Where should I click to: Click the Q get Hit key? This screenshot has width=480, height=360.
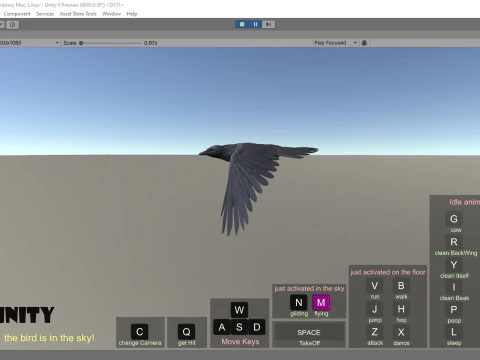[x=186, y=332]
